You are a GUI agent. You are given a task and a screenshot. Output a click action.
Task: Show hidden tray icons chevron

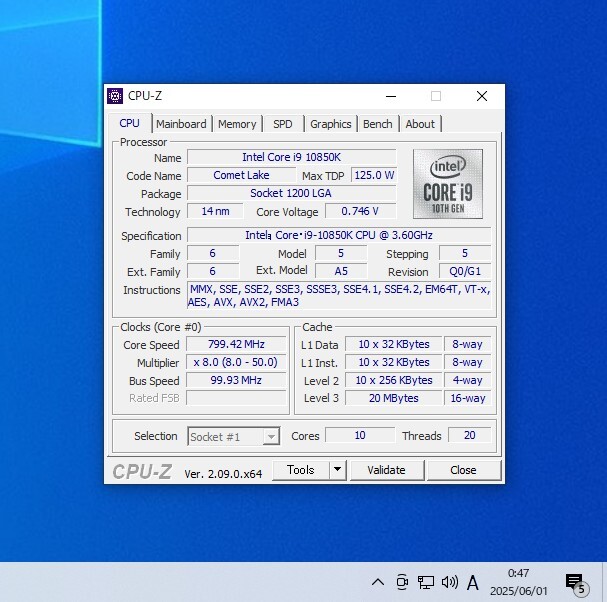378,582
